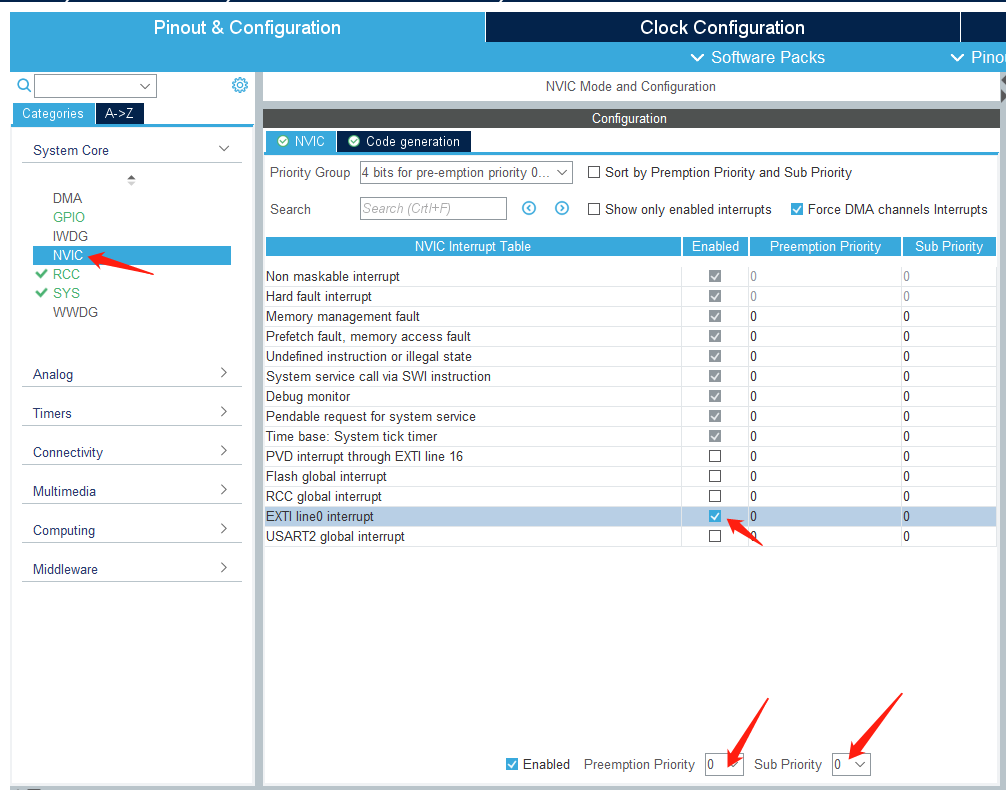
Task: Select NVIC in System Core list
Action: pos(132,255)
